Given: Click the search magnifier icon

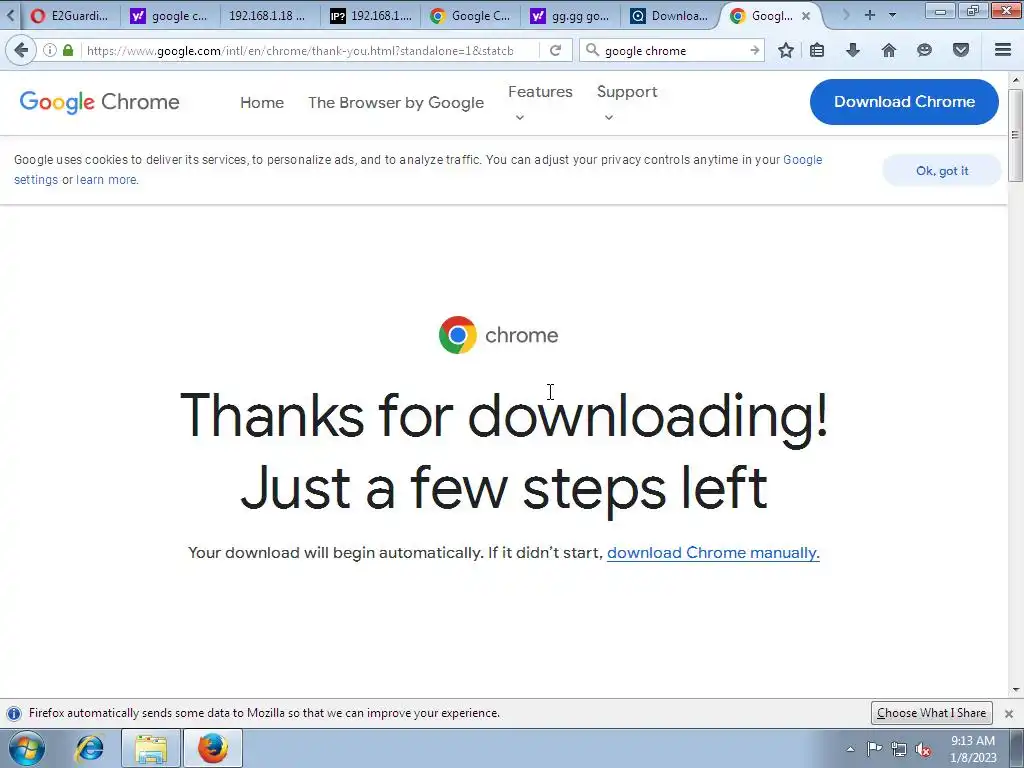Looking at the screenshot, I should tap(592, 50).
